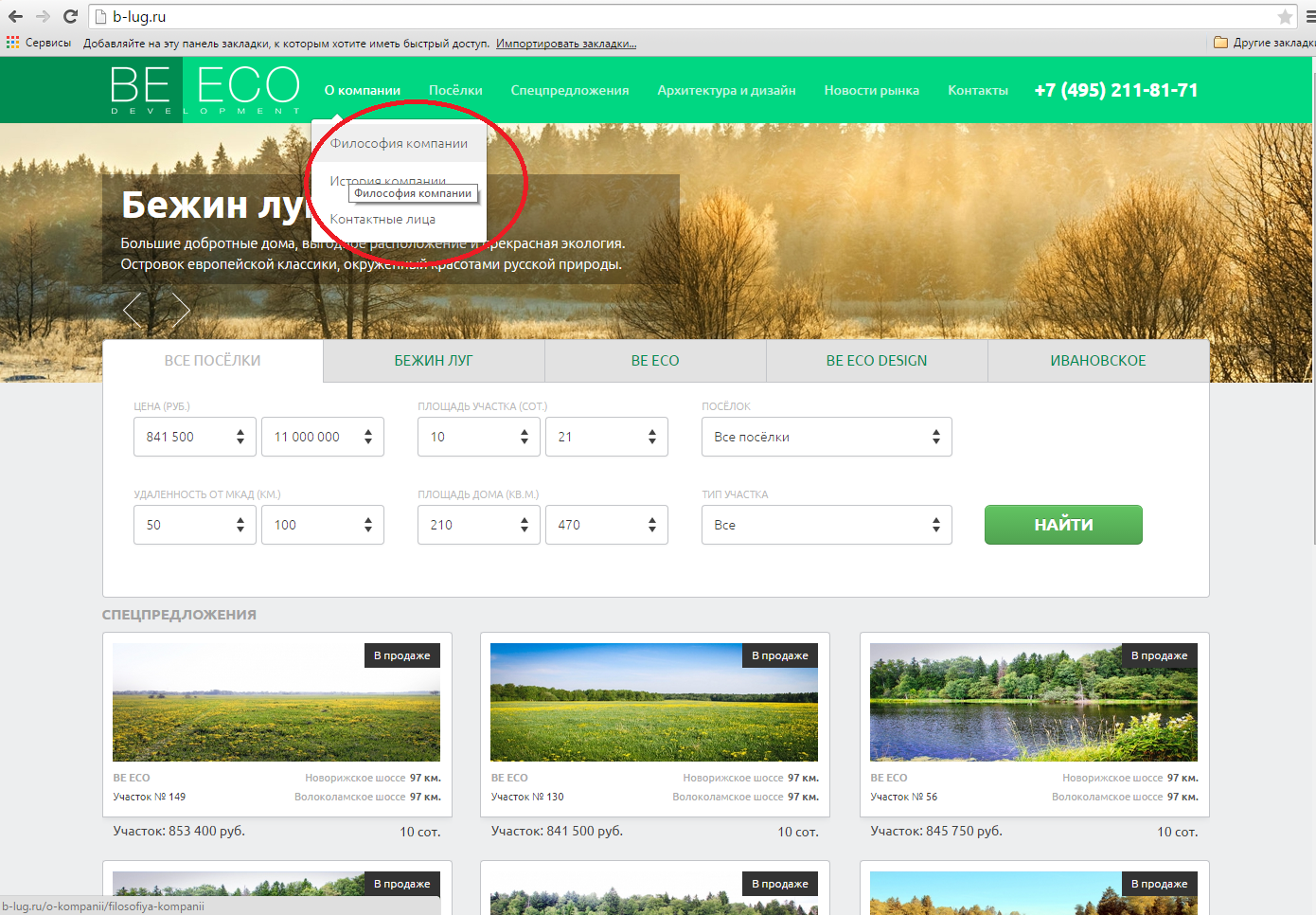Open Новости рынка in navigation
This screenshot has width=1316, height=915.
pyautogui.click(x=871, y=90)
